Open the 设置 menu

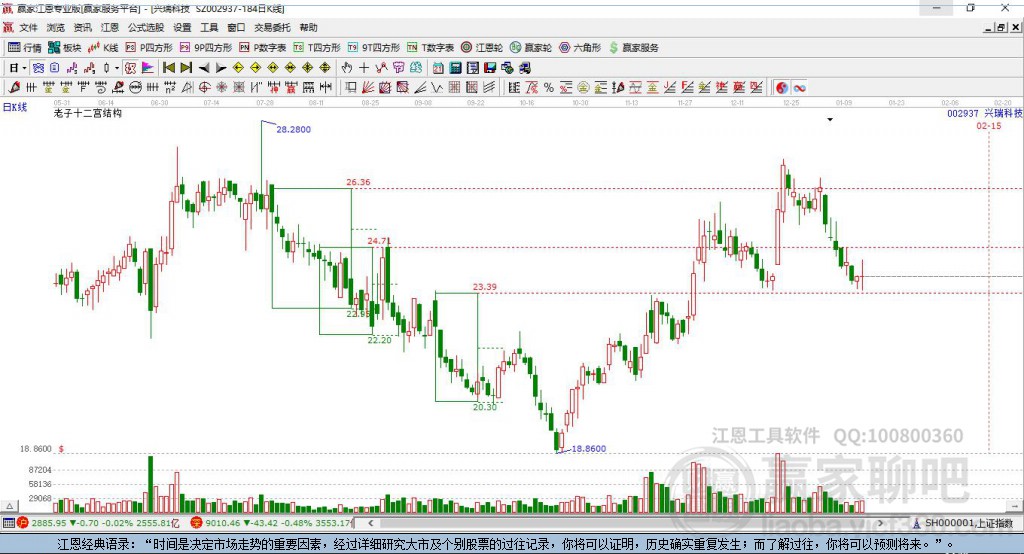(x=182, y=27)
